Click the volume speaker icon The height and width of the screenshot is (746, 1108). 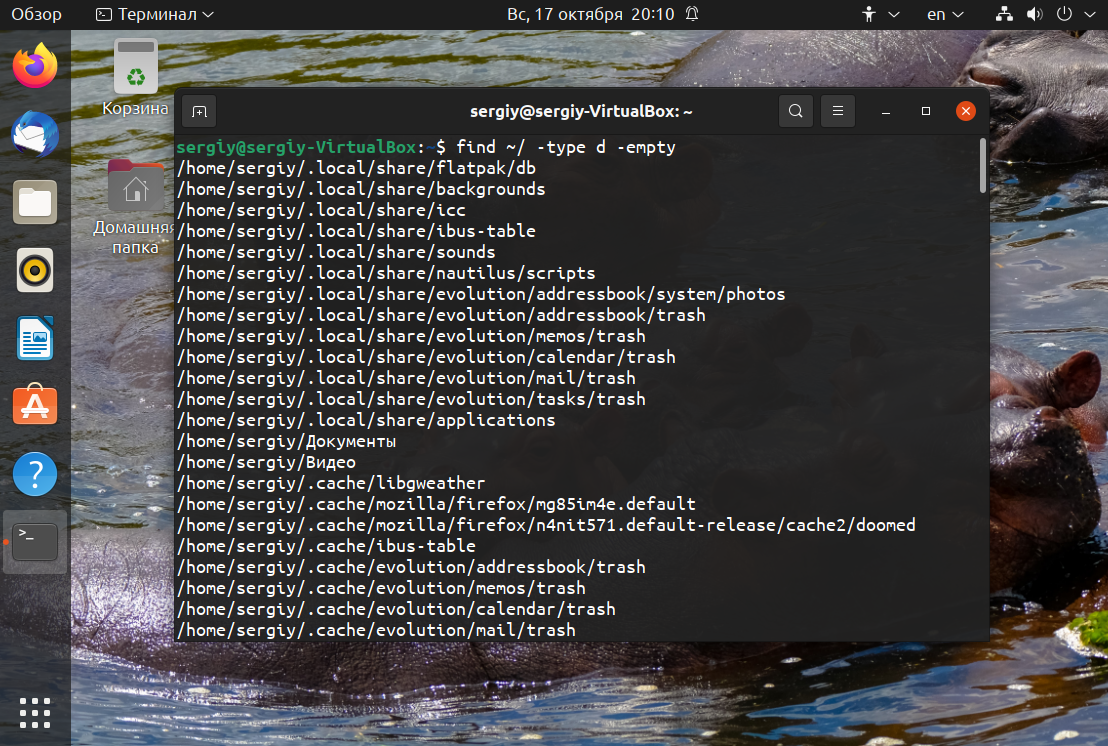click(1035, 14)
